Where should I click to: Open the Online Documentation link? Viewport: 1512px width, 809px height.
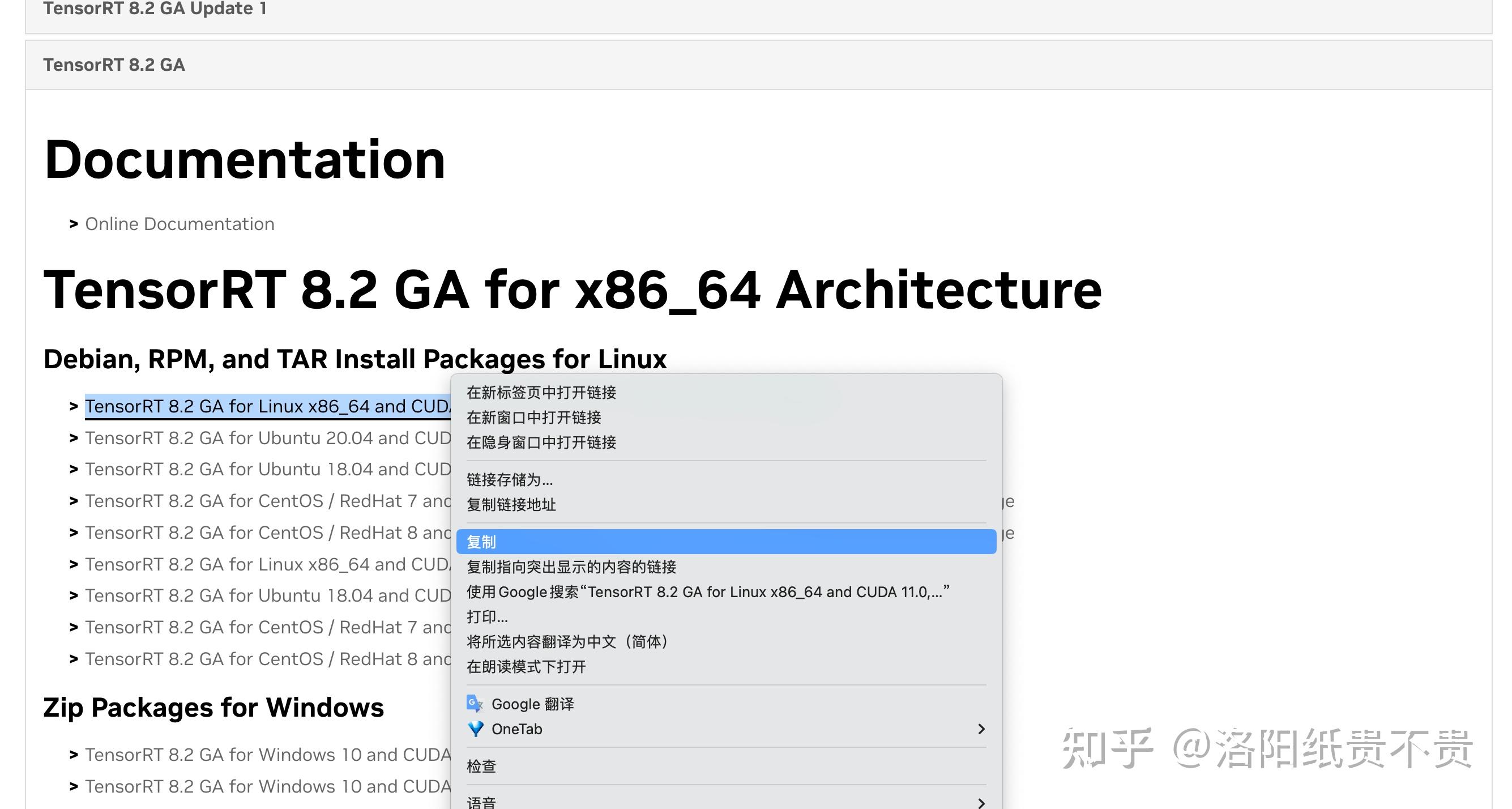[180, 224]
